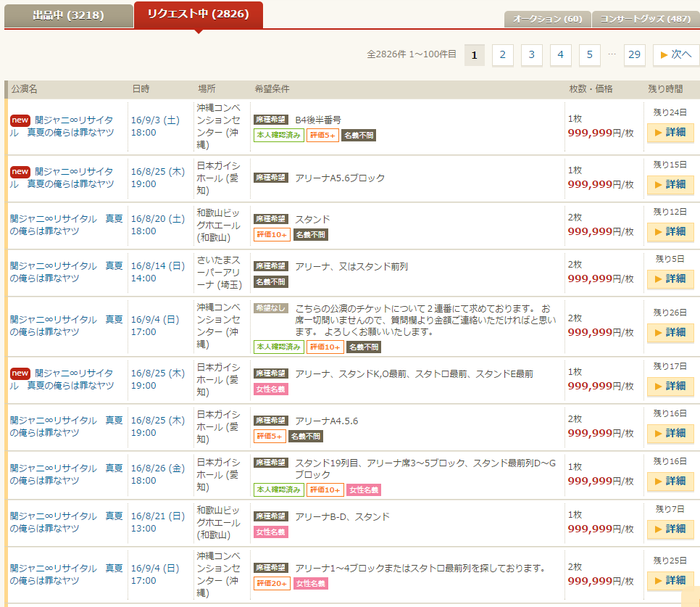
Task: Click the 女性名義 tag in アリーナB-D row
Action: (271, 532)
